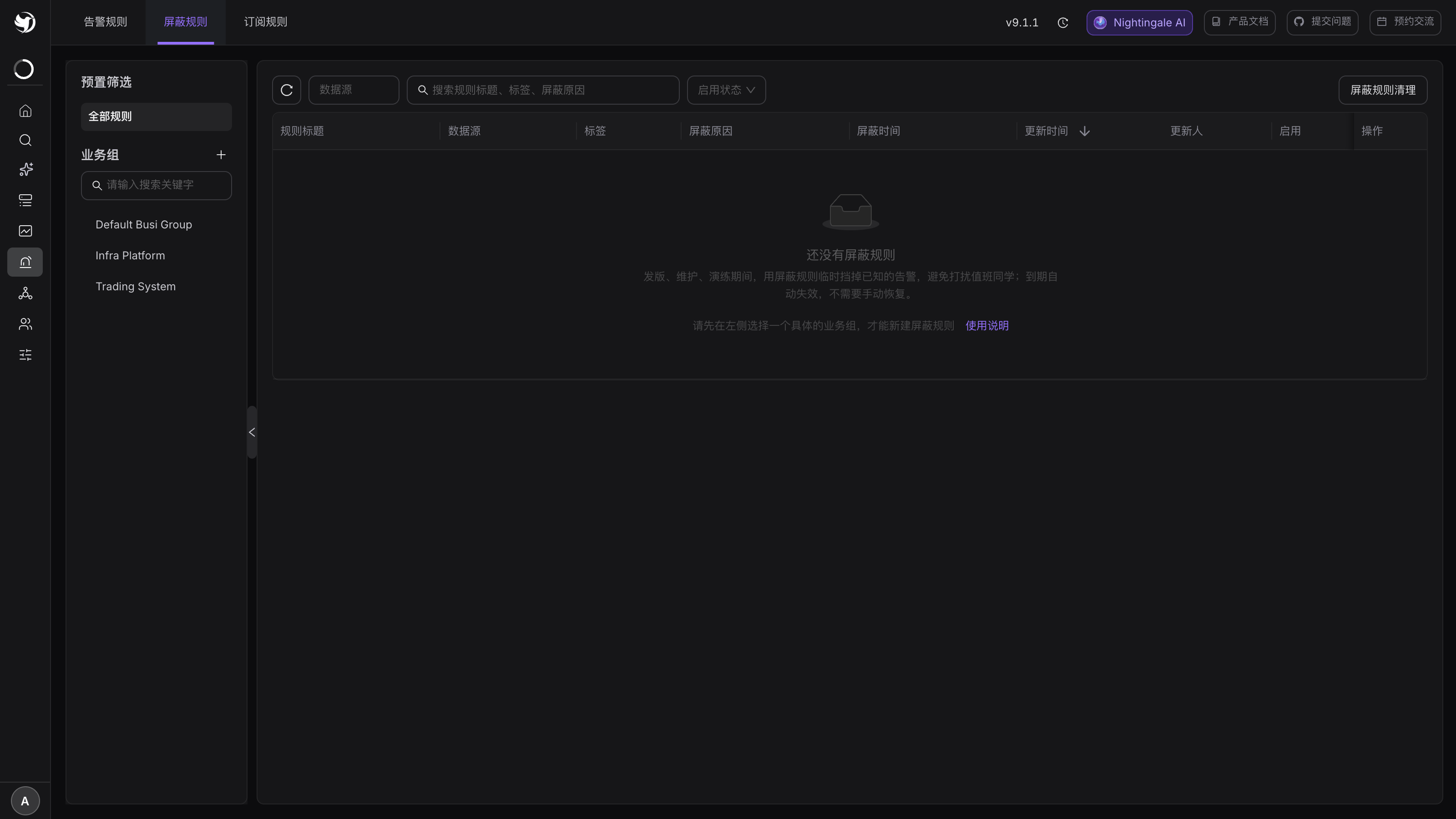This screenshot has width=1456, height=819.
Task: Open the search magnifier in sidebar
Action: 25,140
